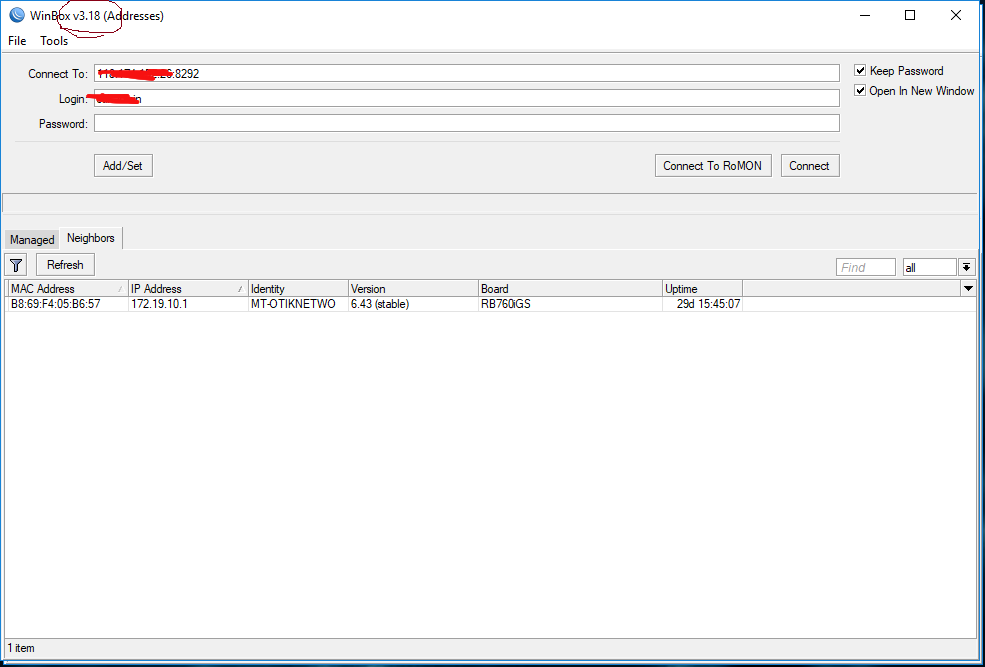Viewport: 985px width, 667px height.
Task: Toggle Open In New Window checkbox
Action: pos(861,90)
